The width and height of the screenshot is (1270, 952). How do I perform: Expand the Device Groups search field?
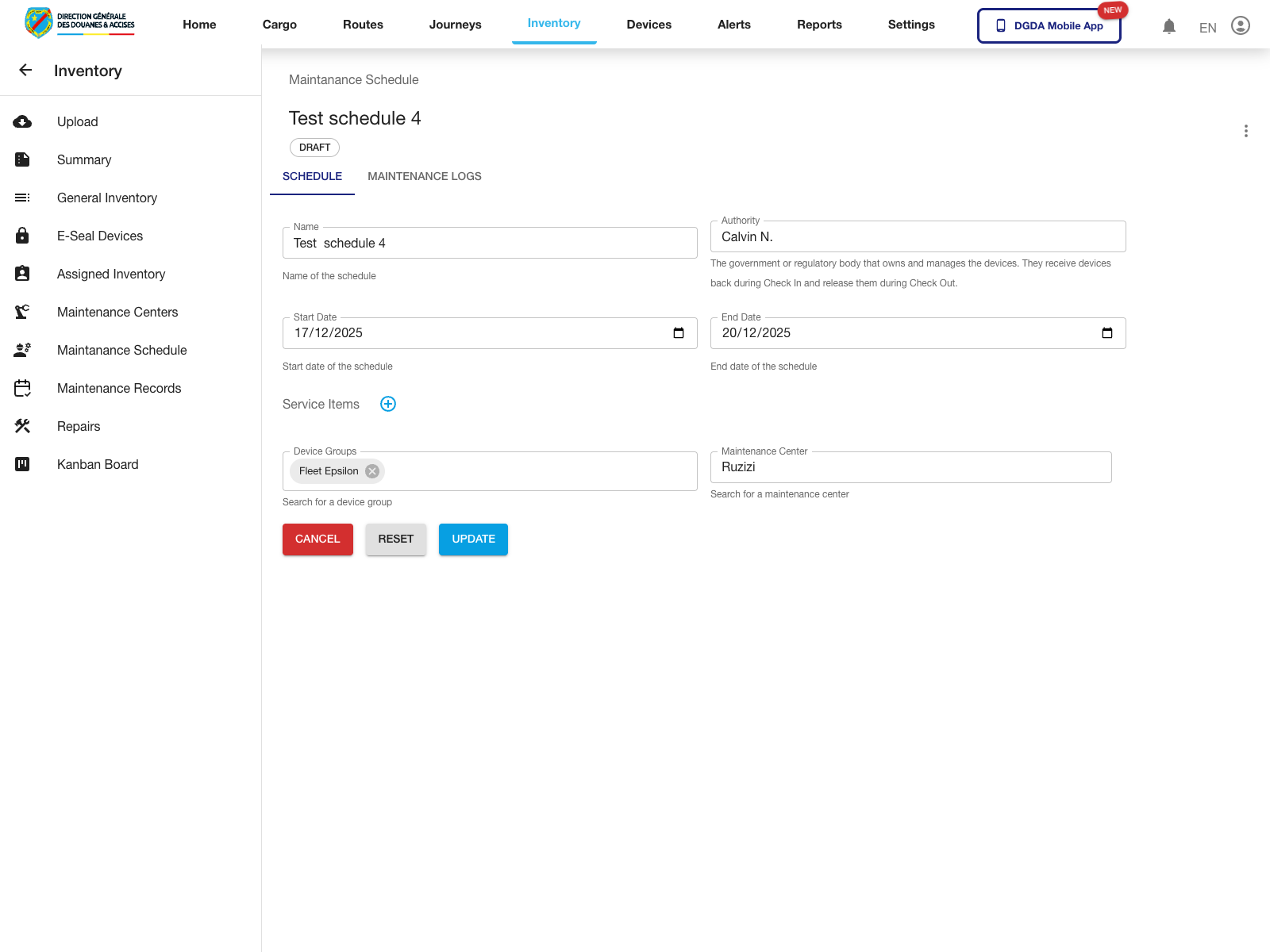(x=540, y=471)
